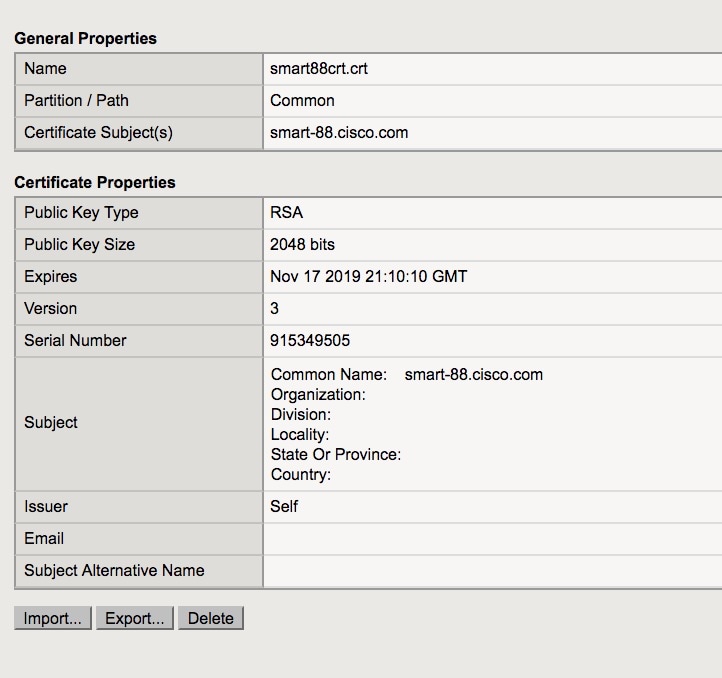Click the Partition / Path row label
722x678 pixels.
click(x=76, y=101)
